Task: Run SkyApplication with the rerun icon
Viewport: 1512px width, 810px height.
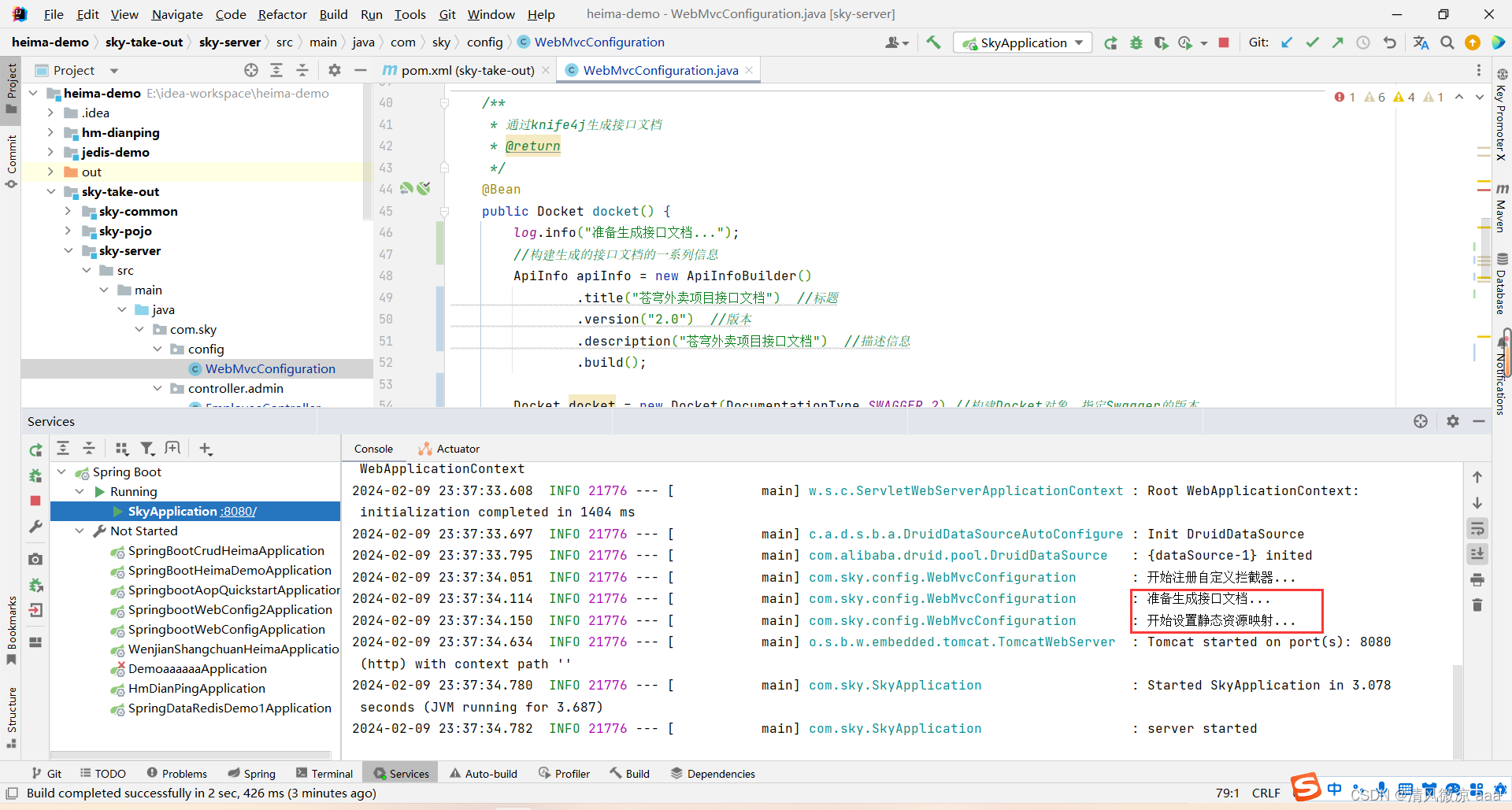Action: 1110,43
